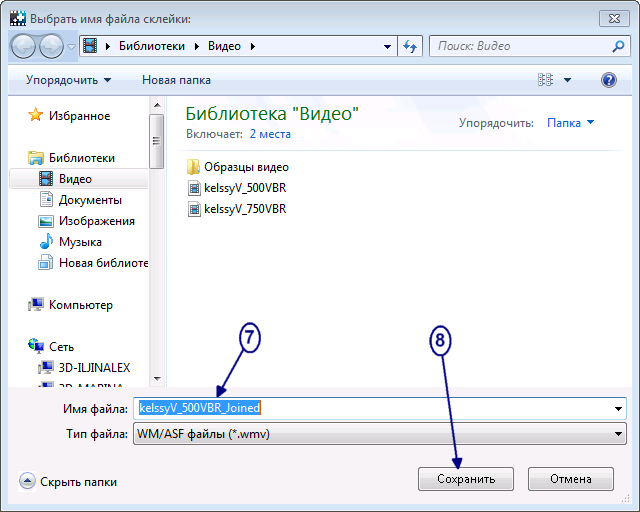Click the navigation pane scrollbar thumb
This screenshot has width=640, height=512.
click(x=157, y=141)
